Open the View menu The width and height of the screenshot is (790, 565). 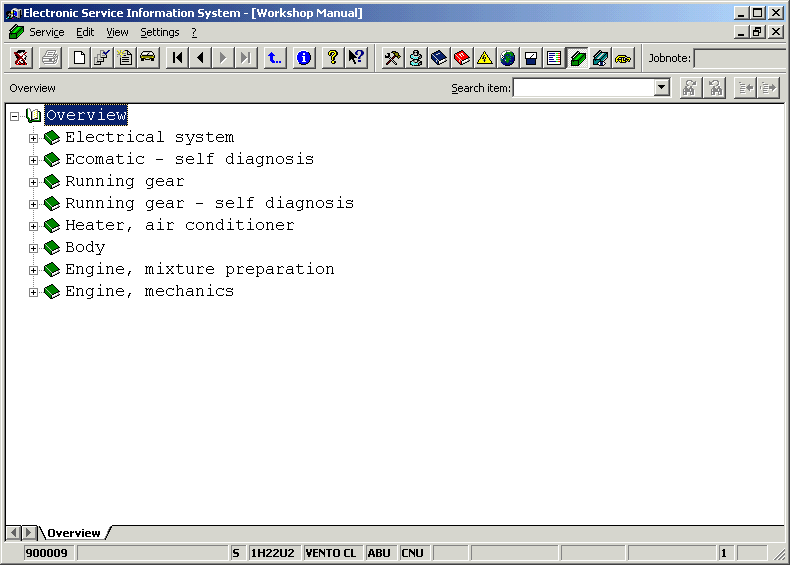(117, 32)
